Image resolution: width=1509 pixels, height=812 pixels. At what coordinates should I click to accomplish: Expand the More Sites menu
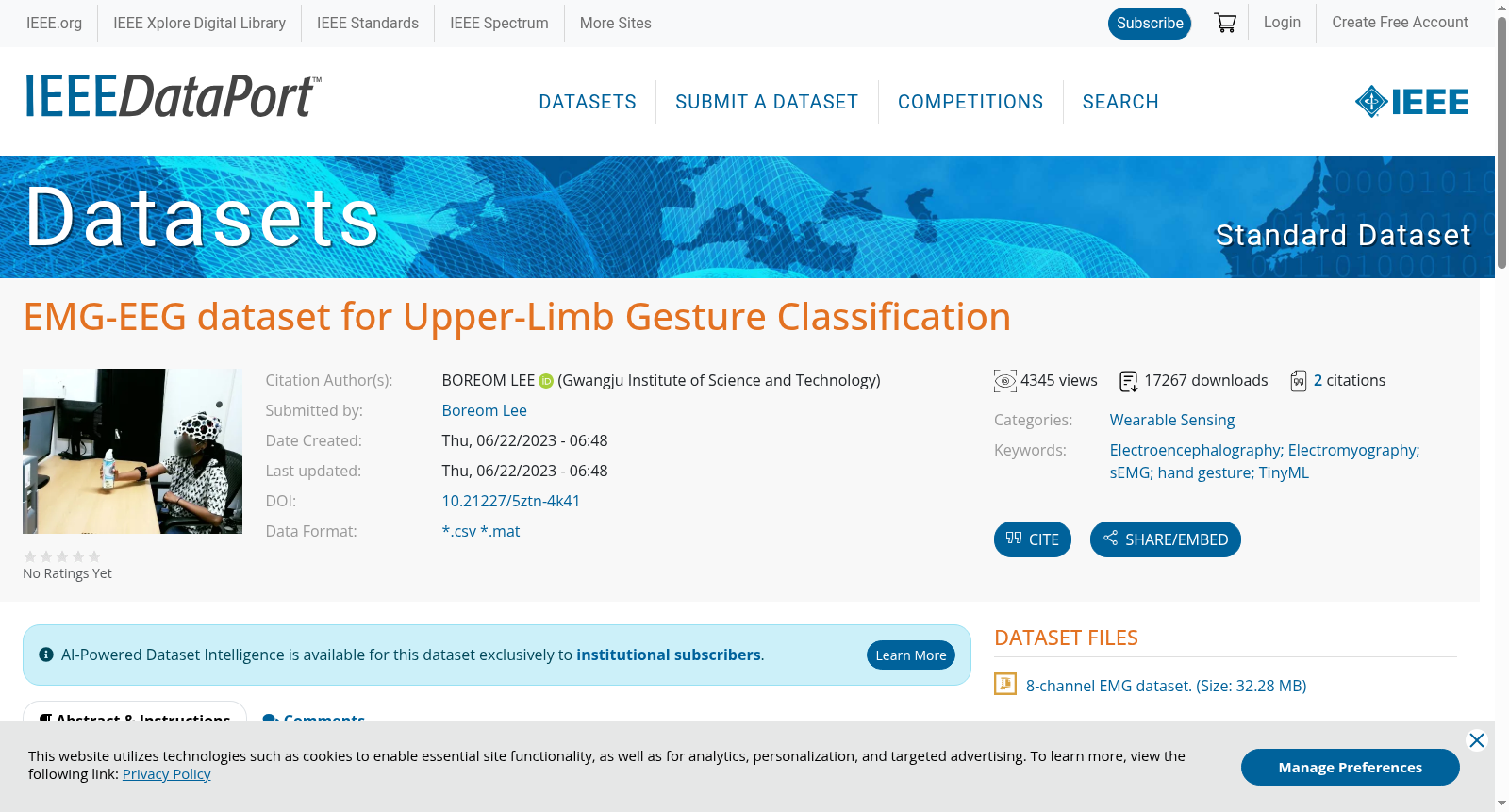[x=616, y=23]
